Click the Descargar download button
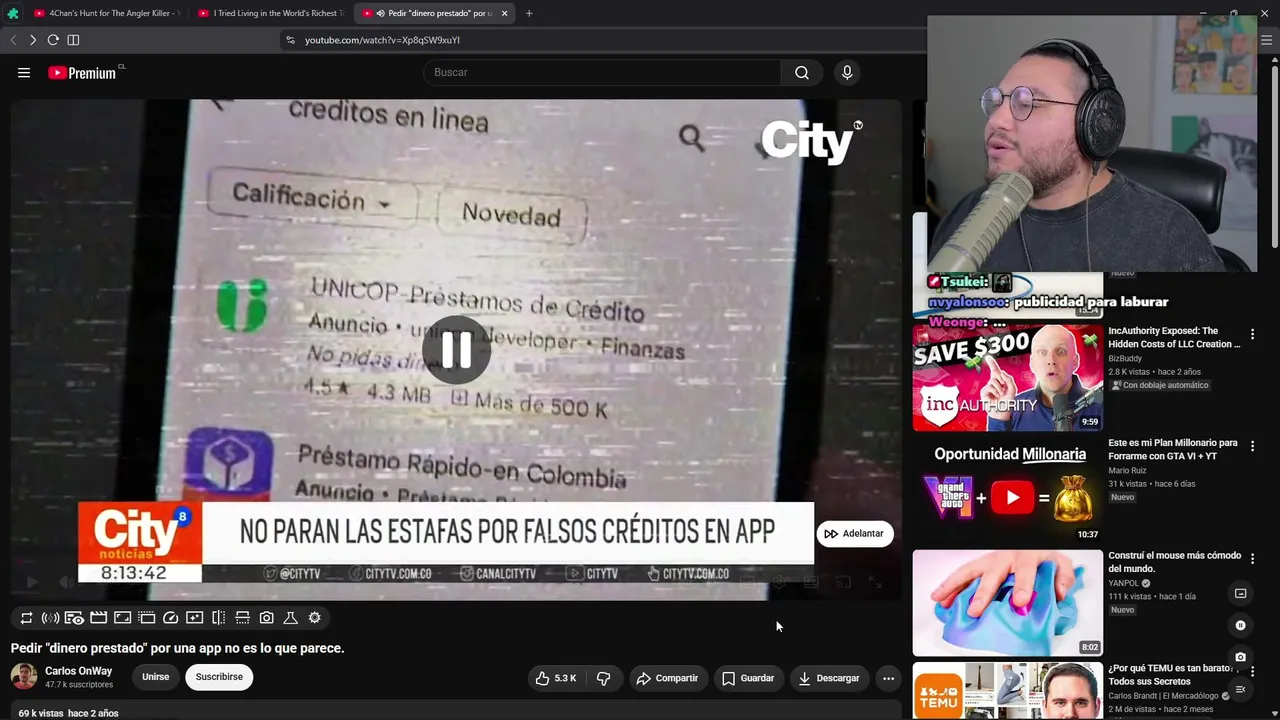Image resolution: width=1280 pixels, height=720 pixels. coord(829,678)
